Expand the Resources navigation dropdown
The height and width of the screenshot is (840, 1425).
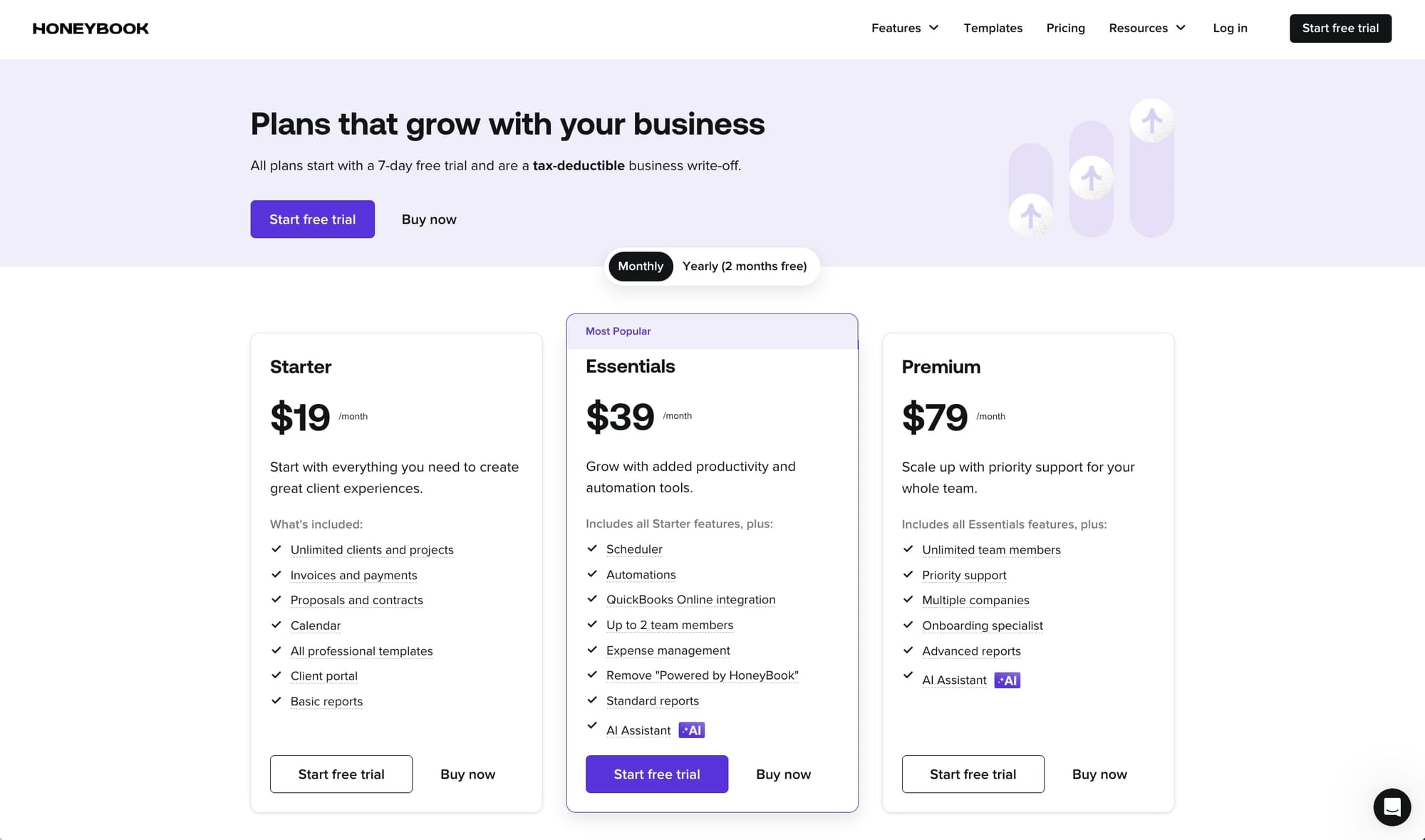pos(1147,28)
